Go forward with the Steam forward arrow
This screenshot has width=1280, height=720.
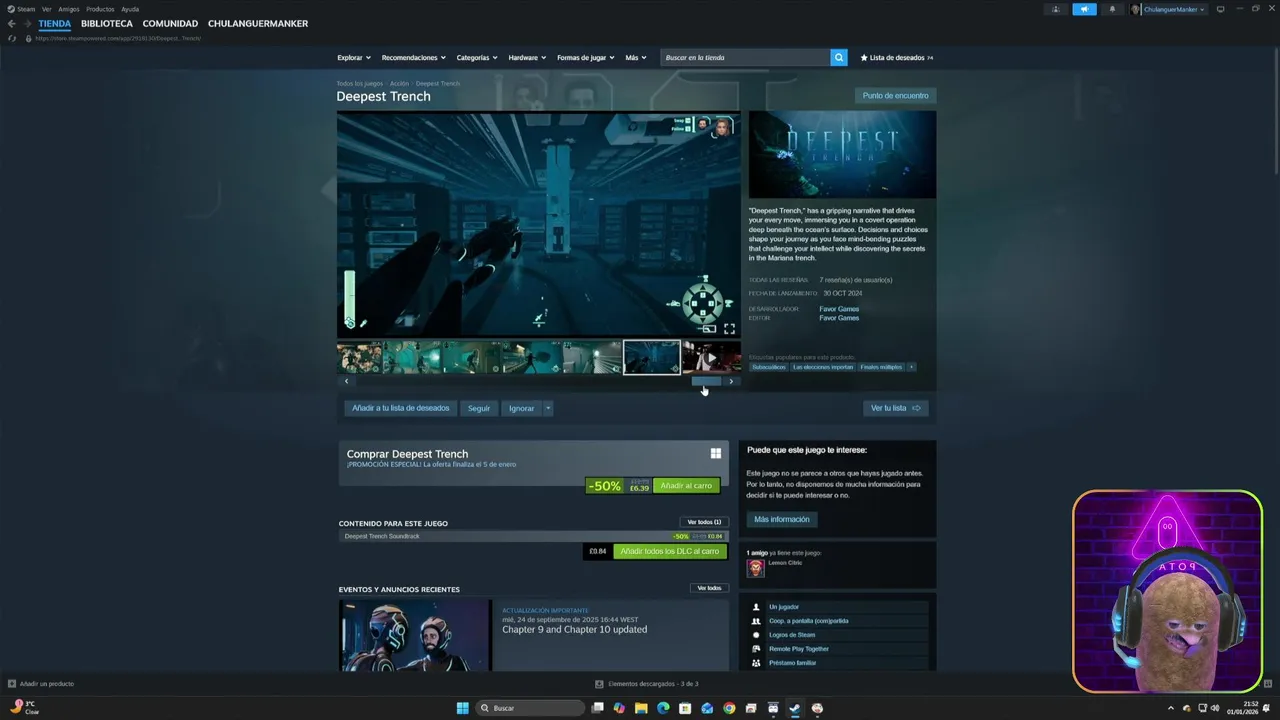click(27, 24)
